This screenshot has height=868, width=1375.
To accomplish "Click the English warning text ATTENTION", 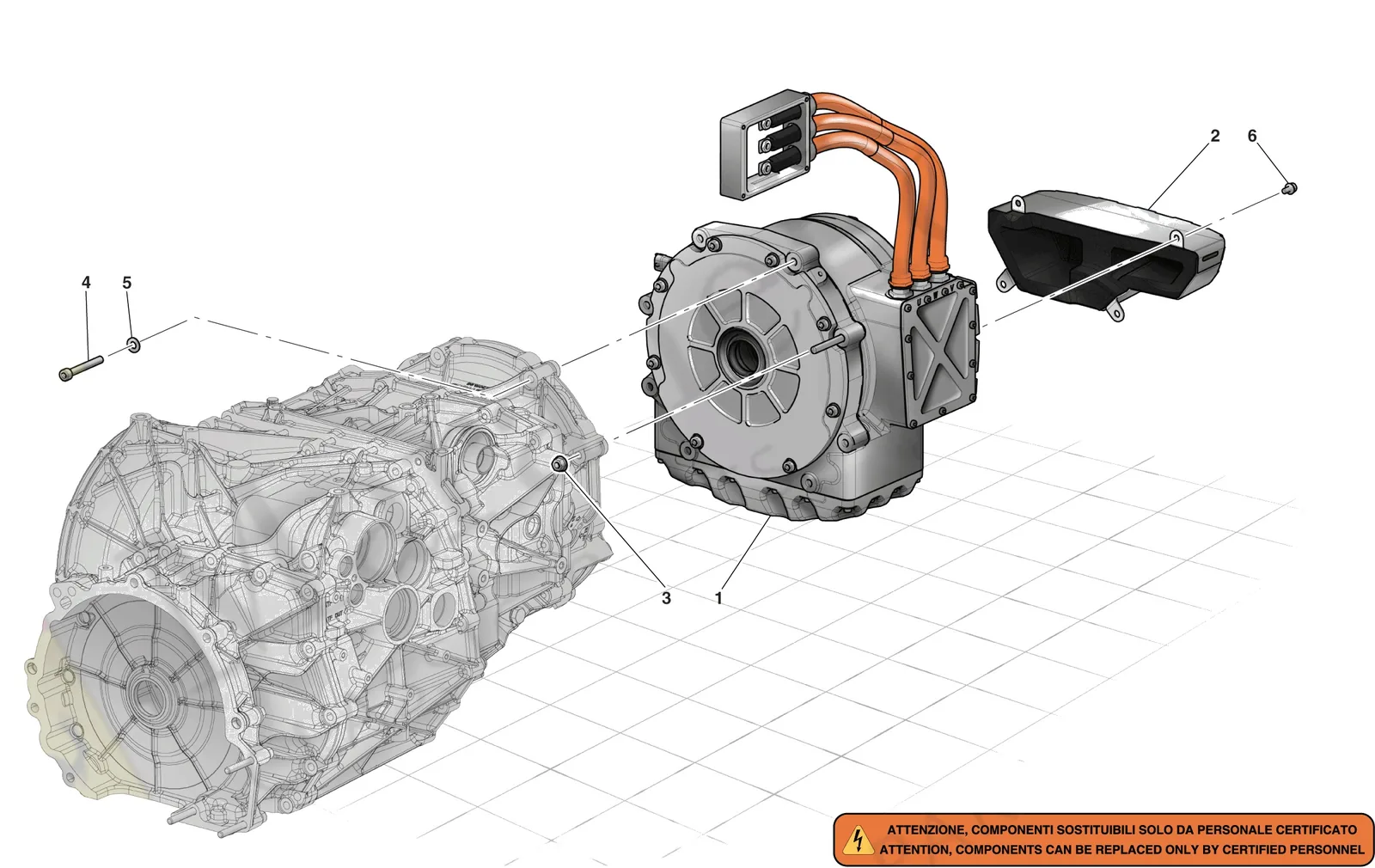I will click(1121, 849).
